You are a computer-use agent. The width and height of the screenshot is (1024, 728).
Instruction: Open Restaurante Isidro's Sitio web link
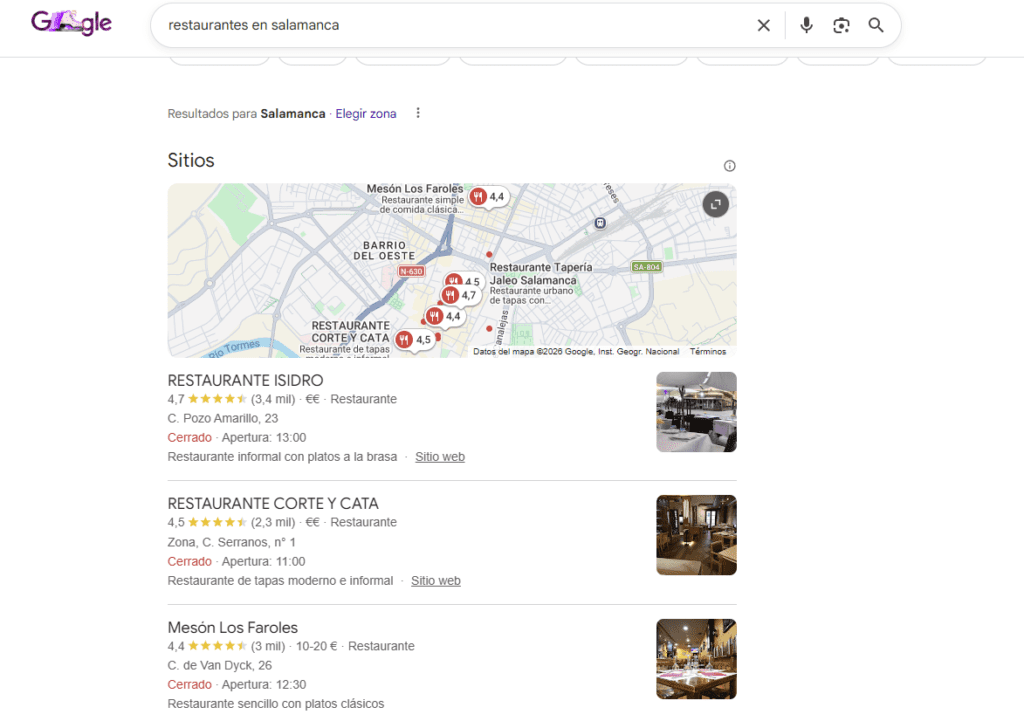(x=440, y=456)
